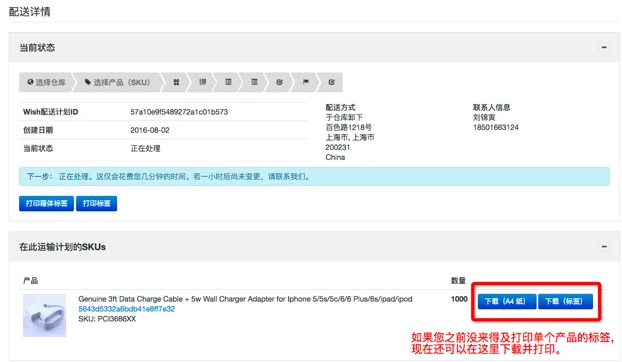The width and height of the screenshot is (622, 362).
Task: Click the address line 百色路1218号
Action: [x=348, y=127]
